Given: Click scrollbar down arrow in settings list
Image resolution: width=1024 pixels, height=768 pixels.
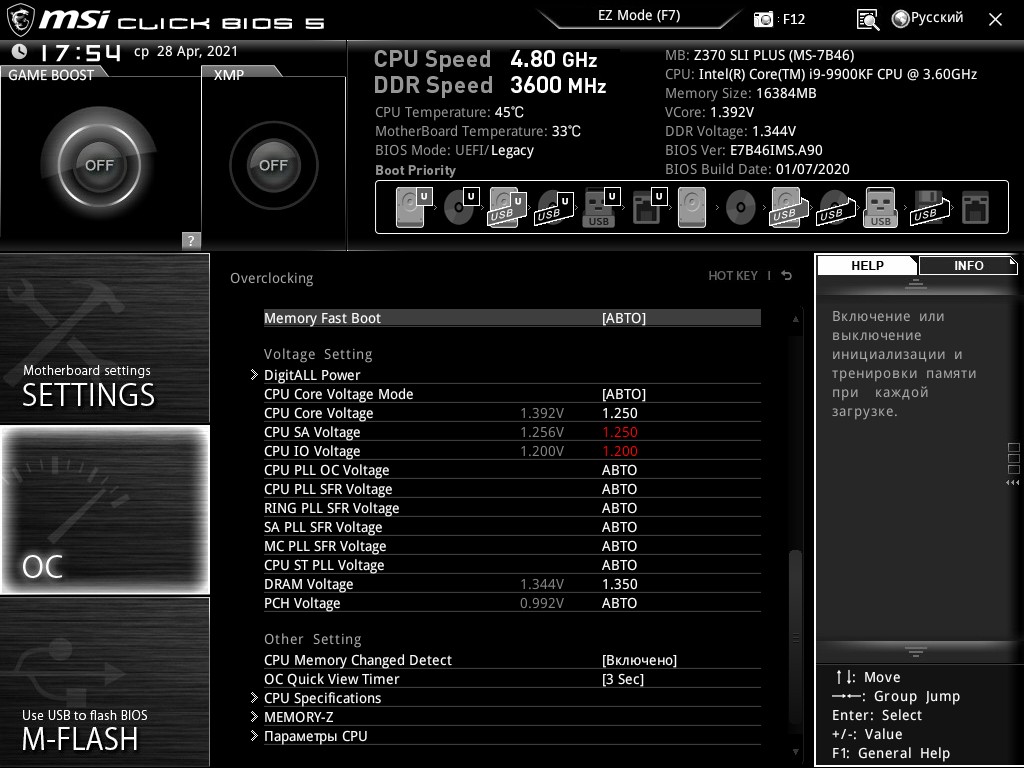Looking at the screenshot, I should click(x=795, y=752).
